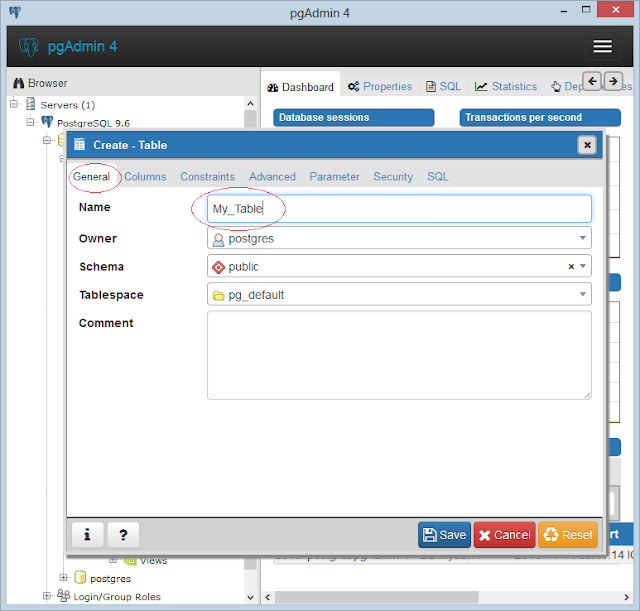
Task: Click the Servers group icon
Action: (31, 104)
